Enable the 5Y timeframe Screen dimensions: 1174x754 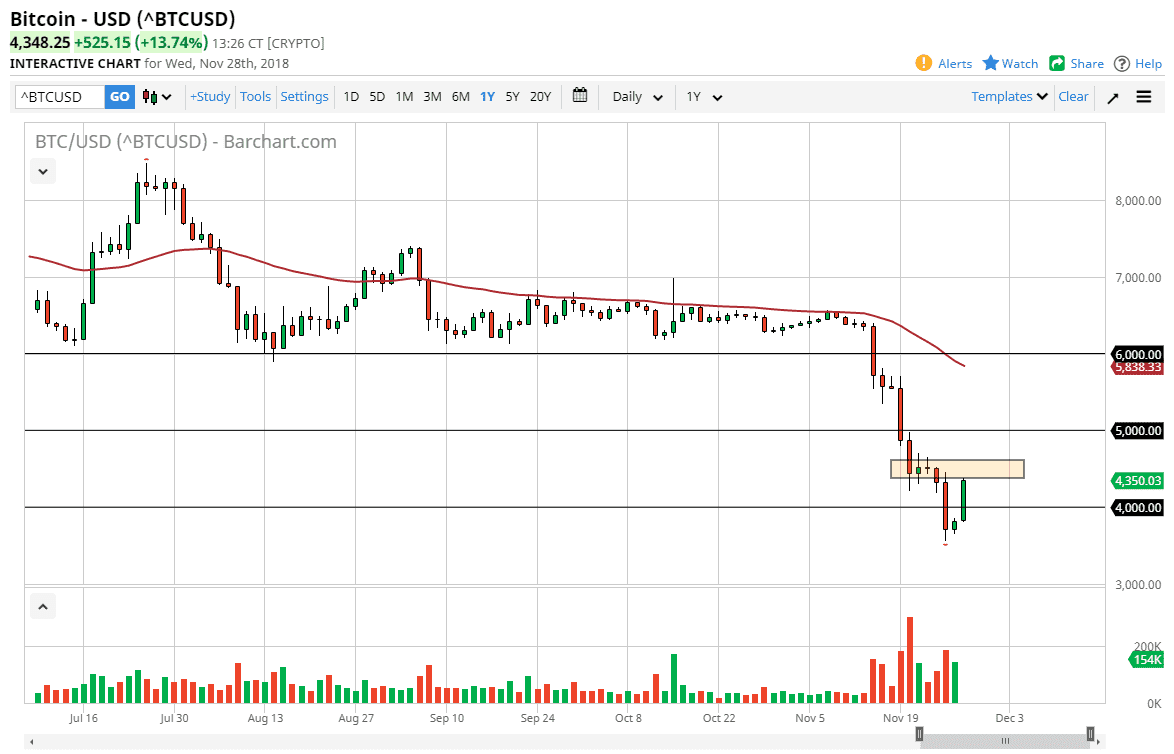(x=512, y=96)
